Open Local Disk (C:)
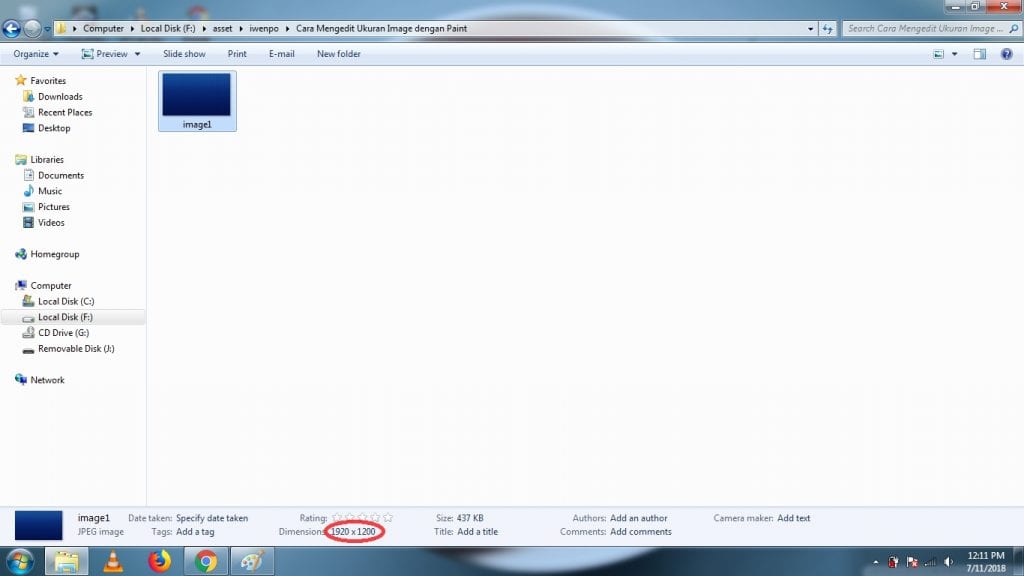 [66, 301]
